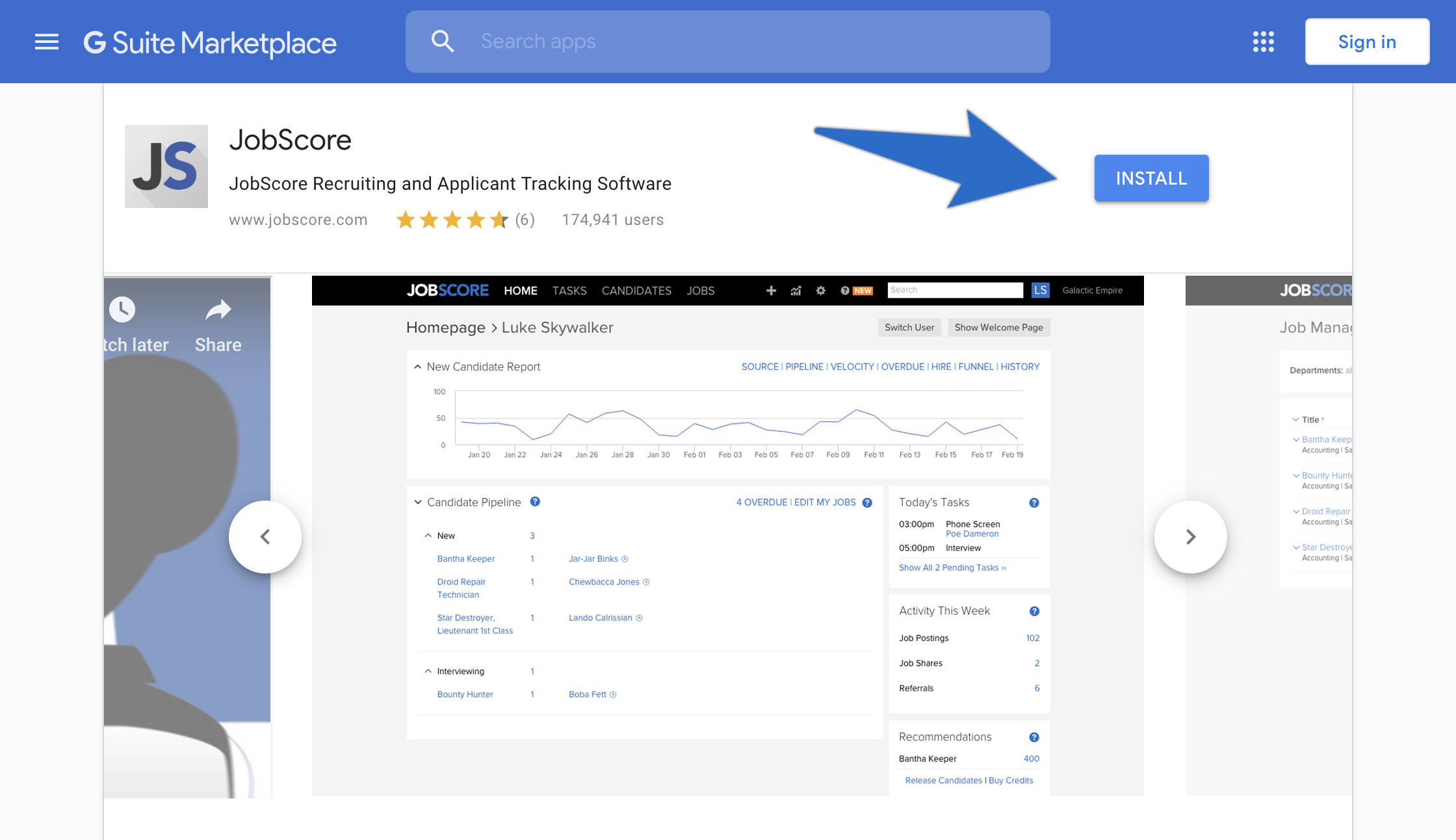
Task: Click the settings gear in JobScore navbar
Action: click(821, 291)
